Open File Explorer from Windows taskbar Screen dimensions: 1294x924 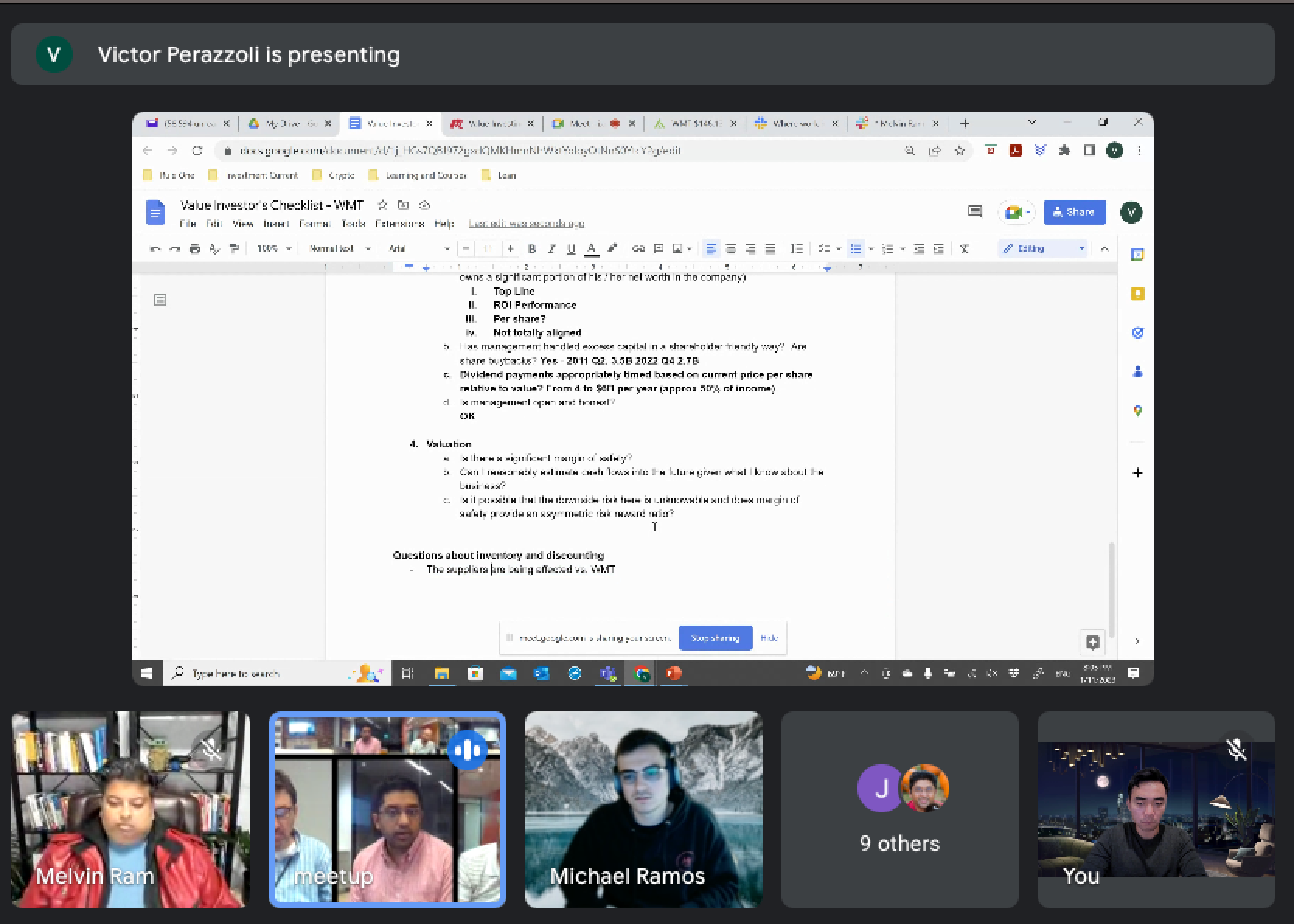click(x=441, y=673)
